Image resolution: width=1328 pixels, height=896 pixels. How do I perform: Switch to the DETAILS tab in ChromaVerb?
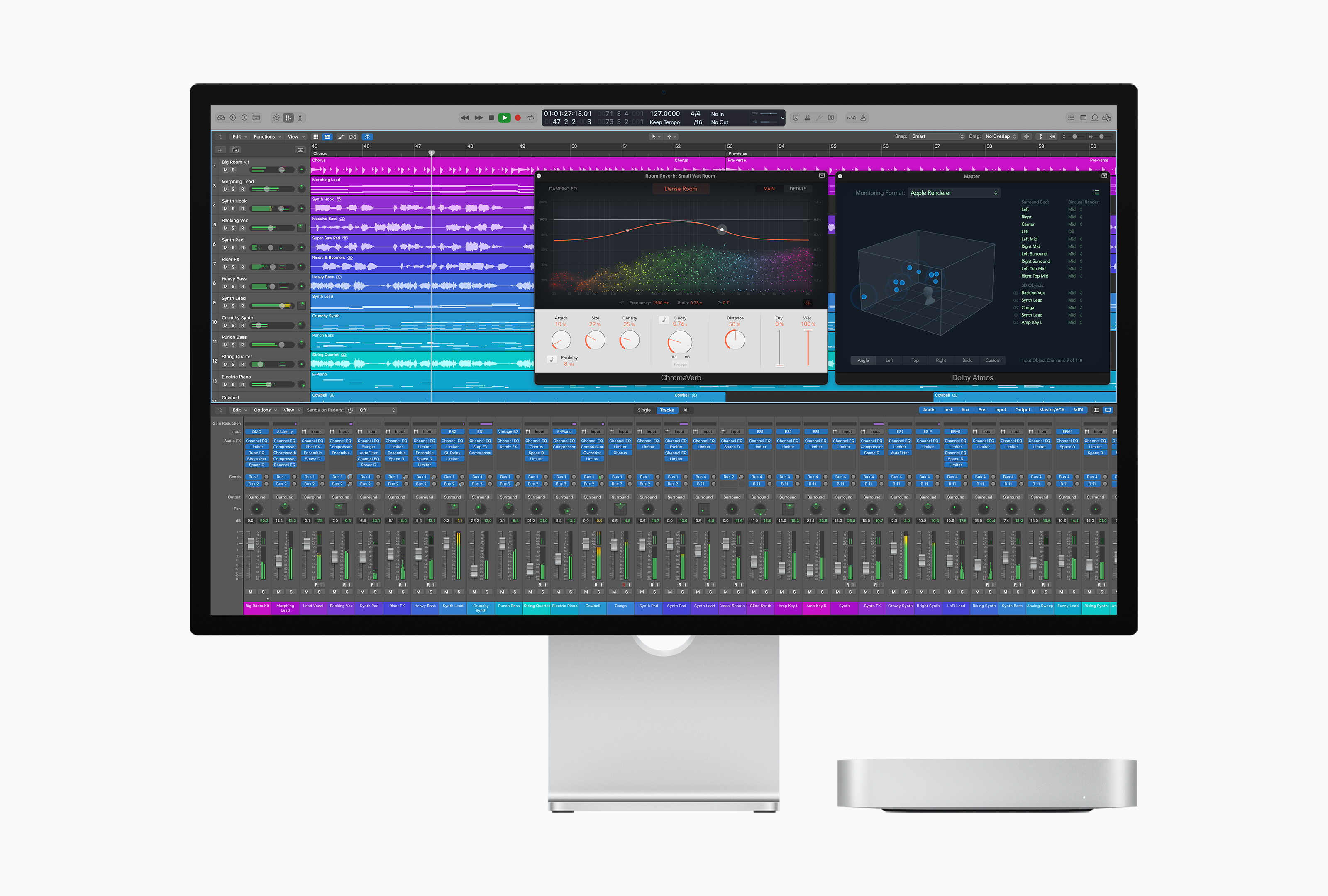tap(798, 188)
